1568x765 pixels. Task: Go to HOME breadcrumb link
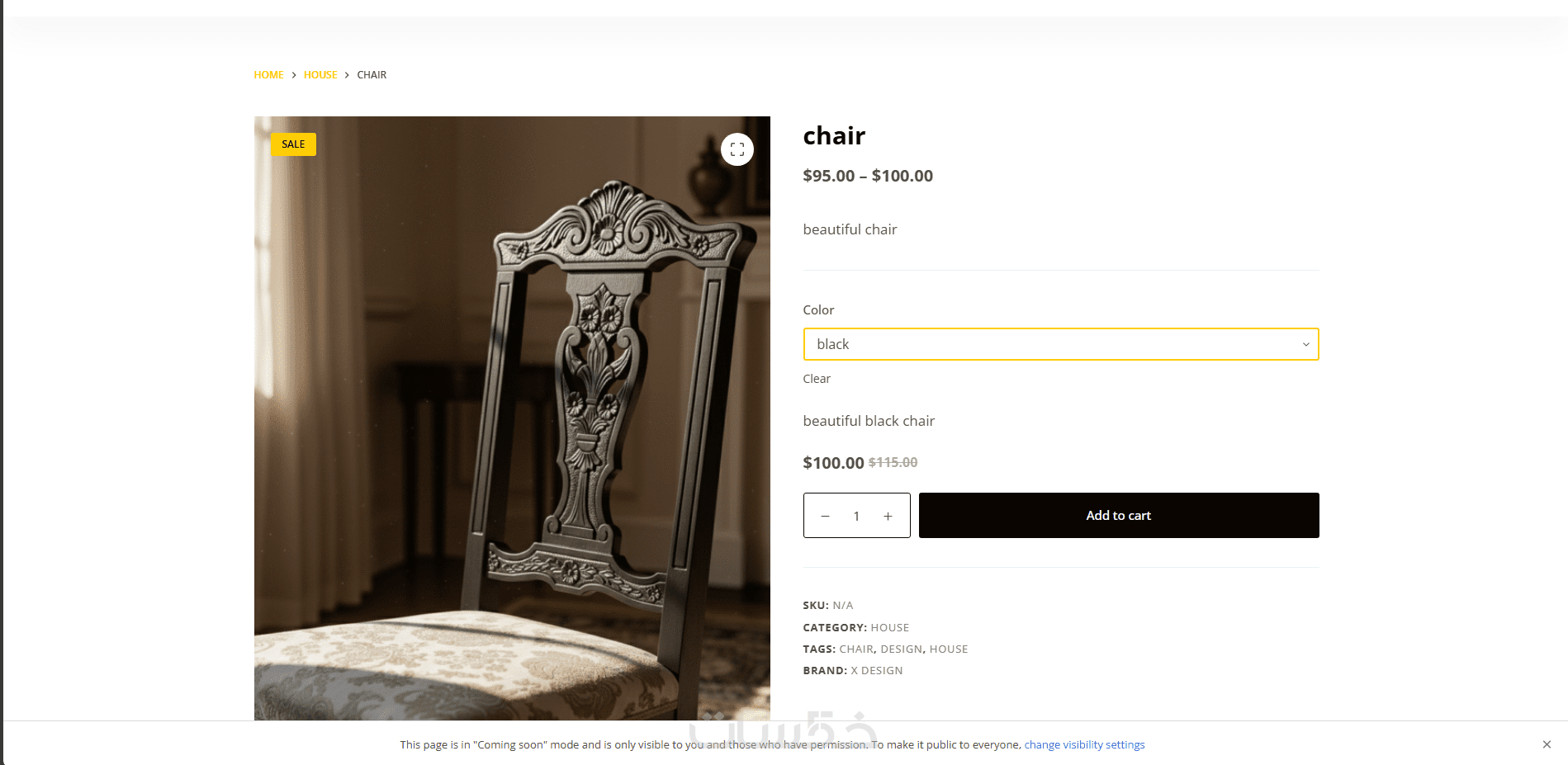tap(268, 75)
